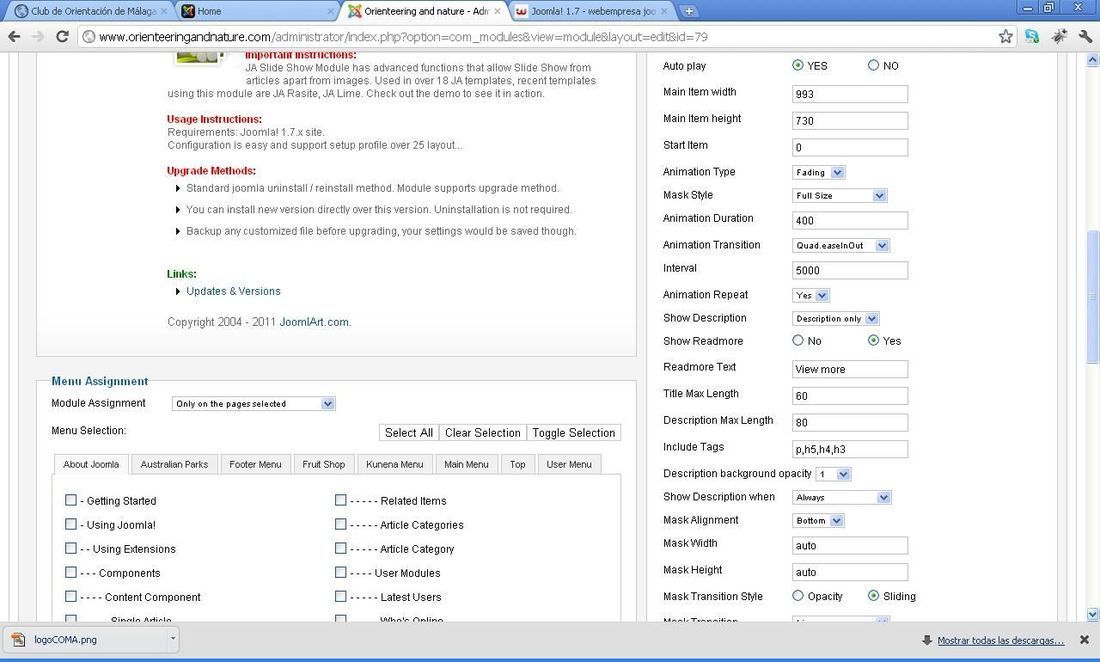Screen dimensions: 1100x662
Task: Bookmark this page with the star icon
Action: click(x=1005, y=36)
